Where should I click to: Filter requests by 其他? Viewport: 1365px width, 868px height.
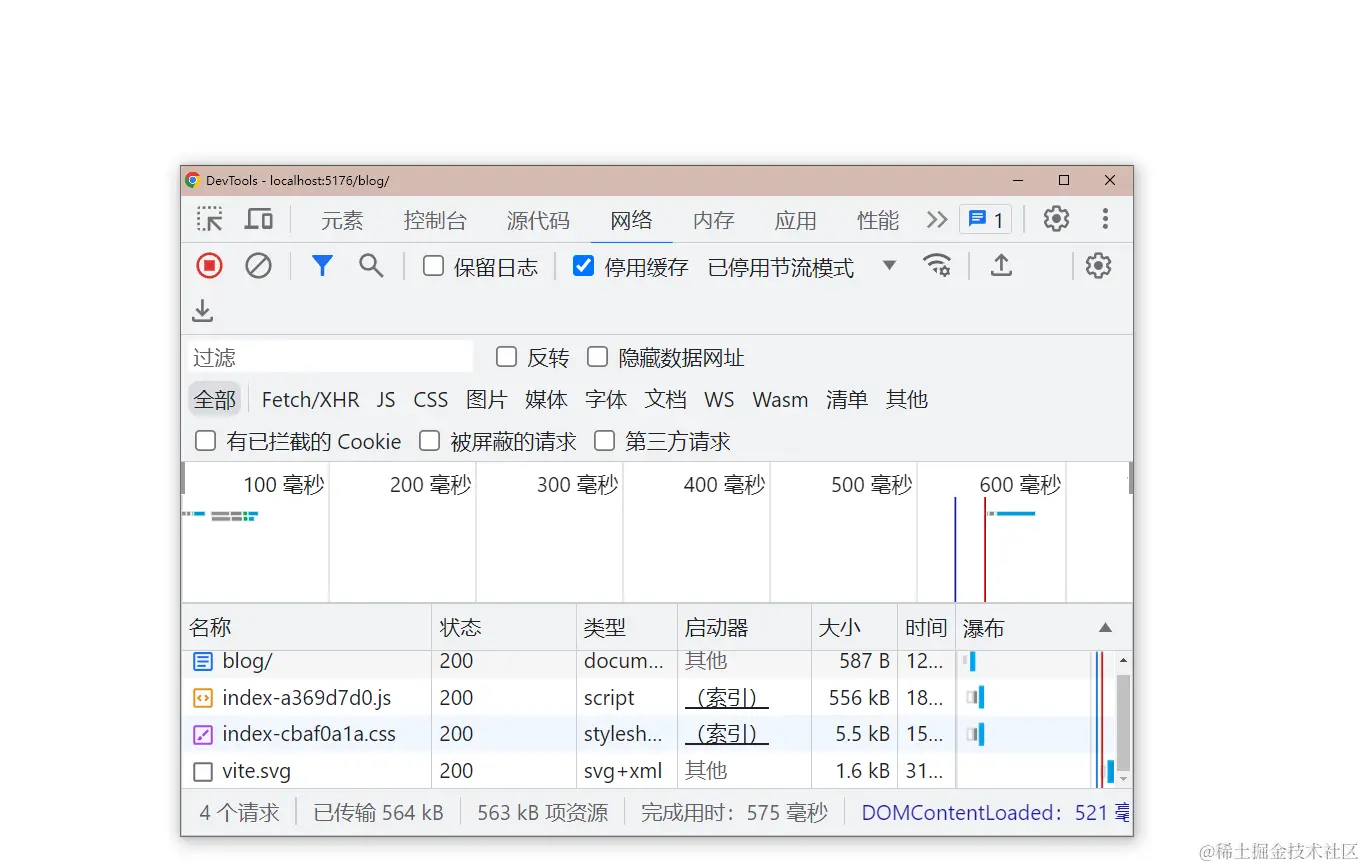pos(907,399)
